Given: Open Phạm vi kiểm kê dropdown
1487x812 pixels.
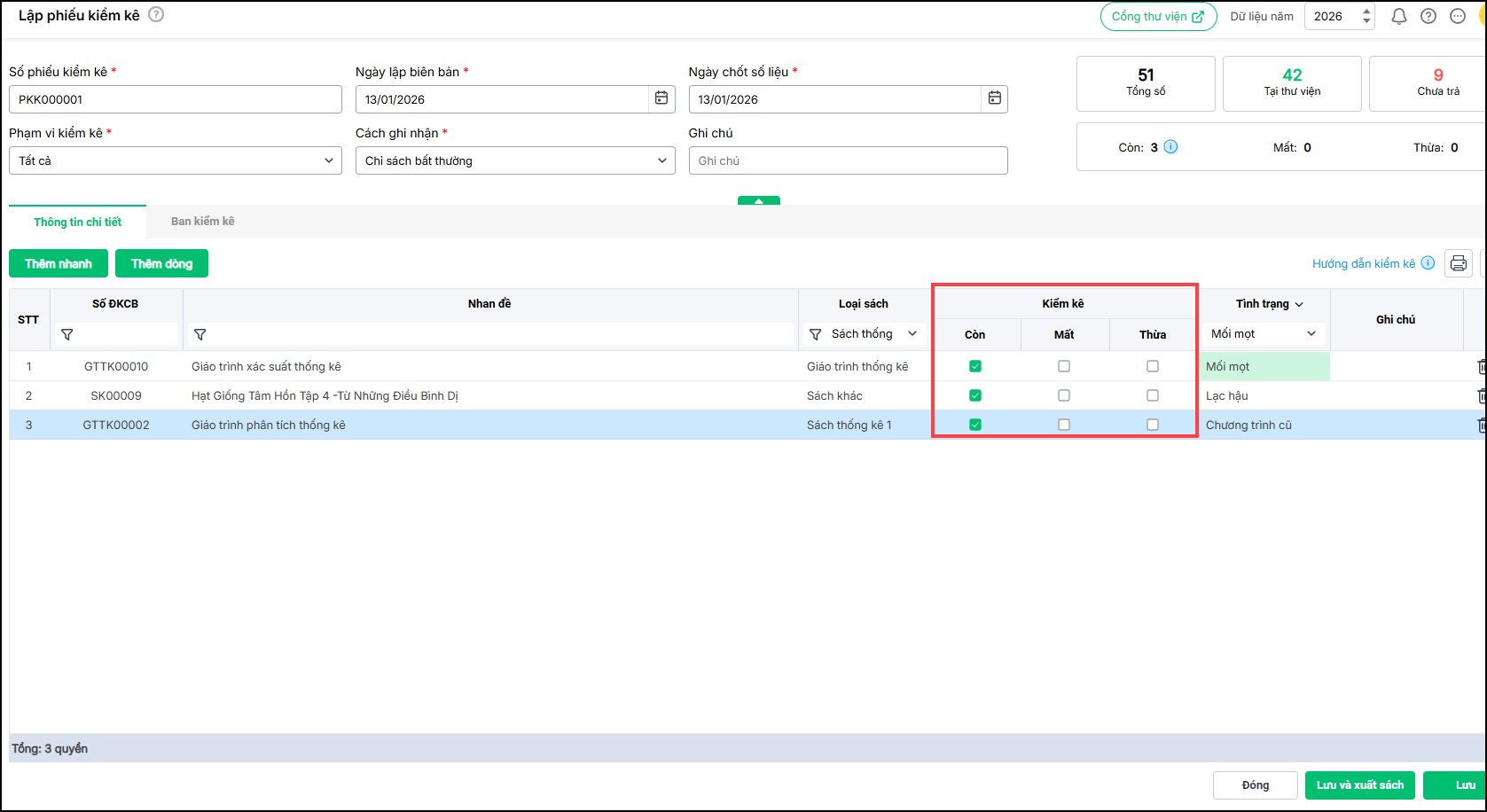Looking at the screenshot, I should point(175,160).
